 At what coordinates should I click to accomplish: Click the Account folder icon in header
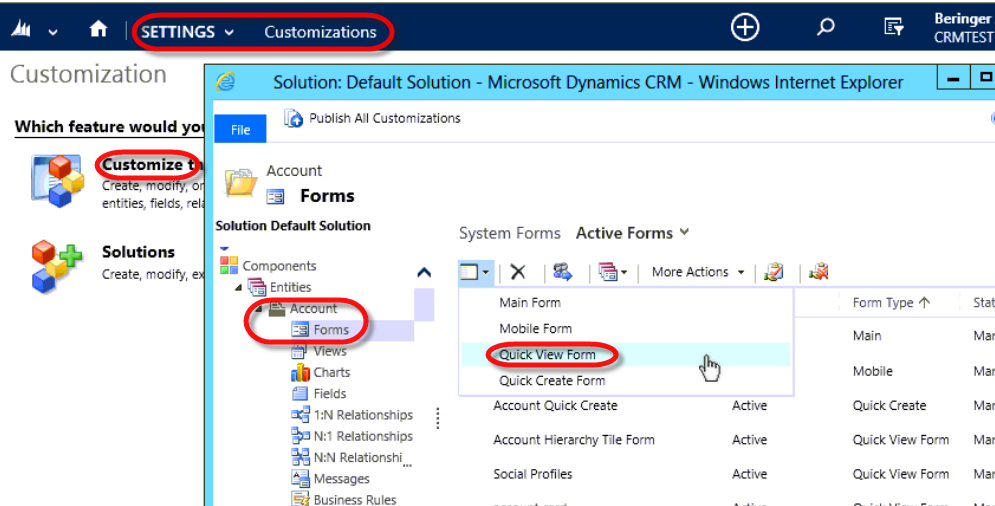tap(241, 183)
